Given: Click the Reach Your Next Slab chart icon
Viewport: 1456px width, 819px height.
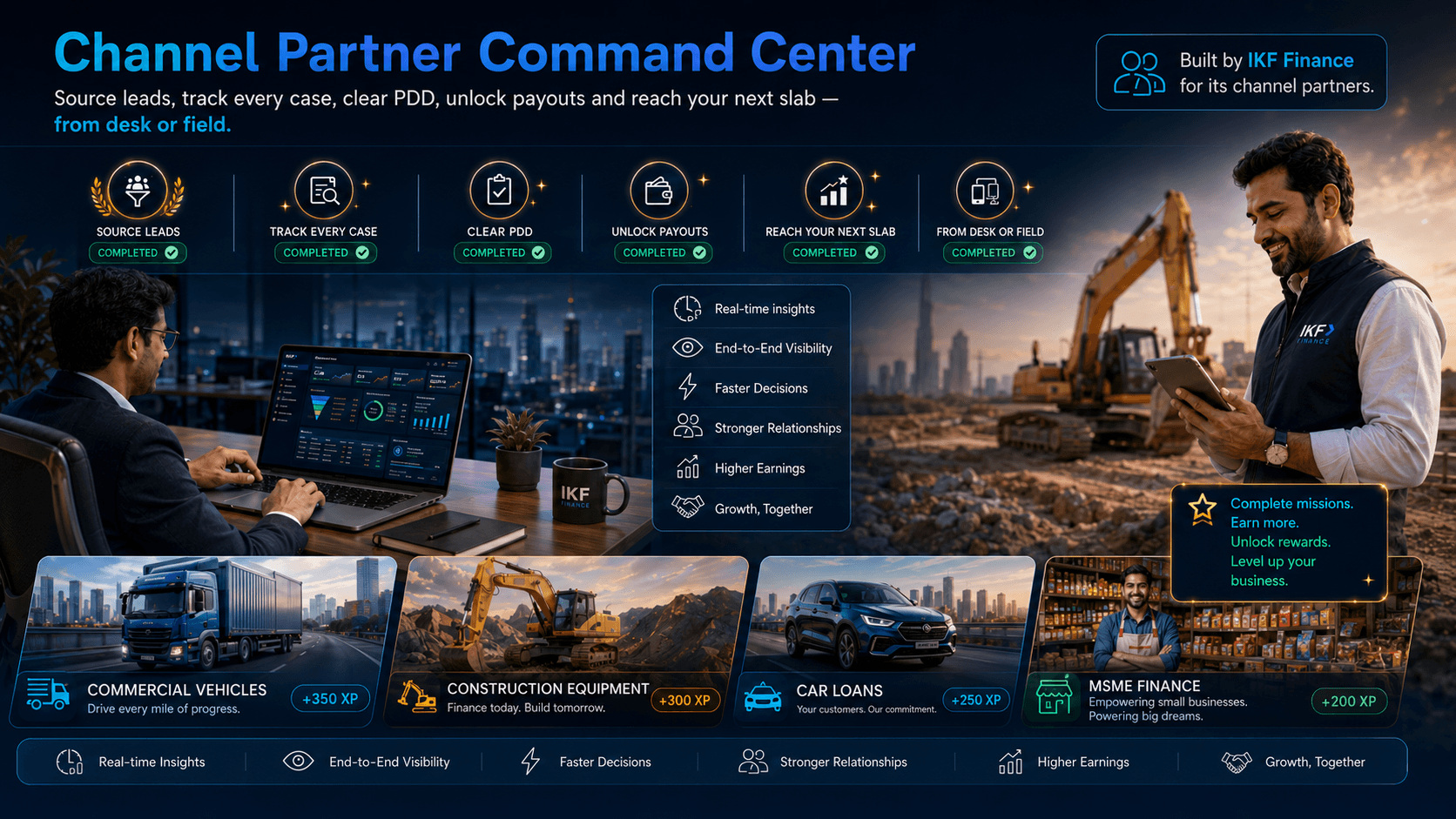Looking at the screenshot, I should point(833,190).
